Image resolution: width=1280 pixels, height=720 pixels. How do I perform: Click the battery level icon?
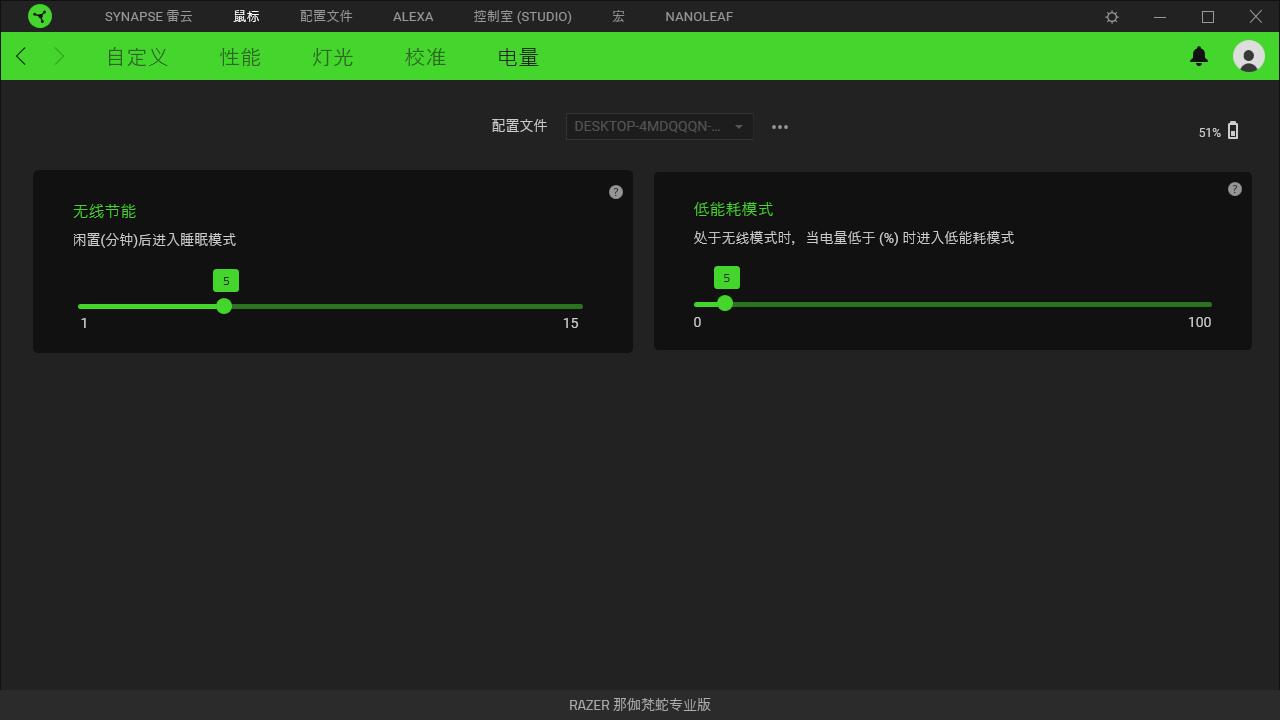[x=1233, y=130]
